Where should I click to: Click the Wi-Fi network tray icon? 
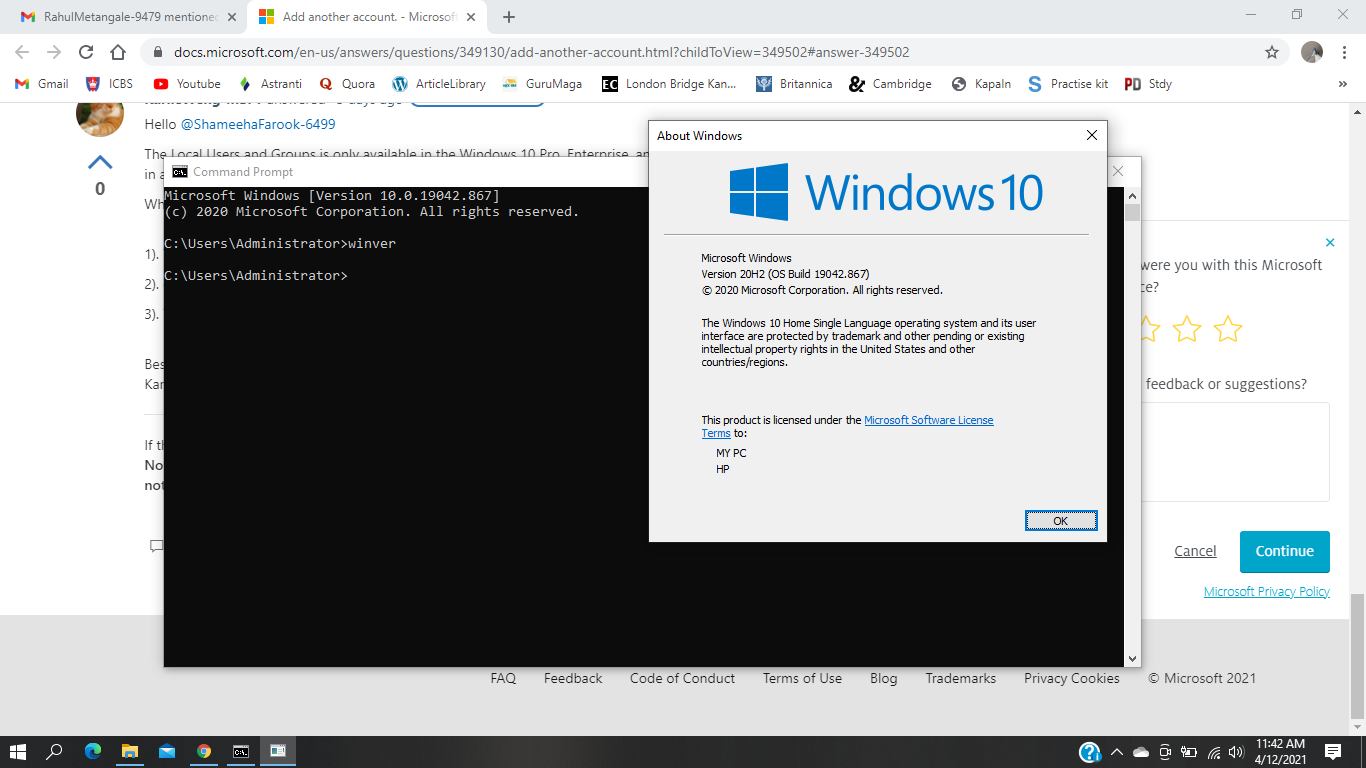pyautogui.click(x=1214, y=752)
